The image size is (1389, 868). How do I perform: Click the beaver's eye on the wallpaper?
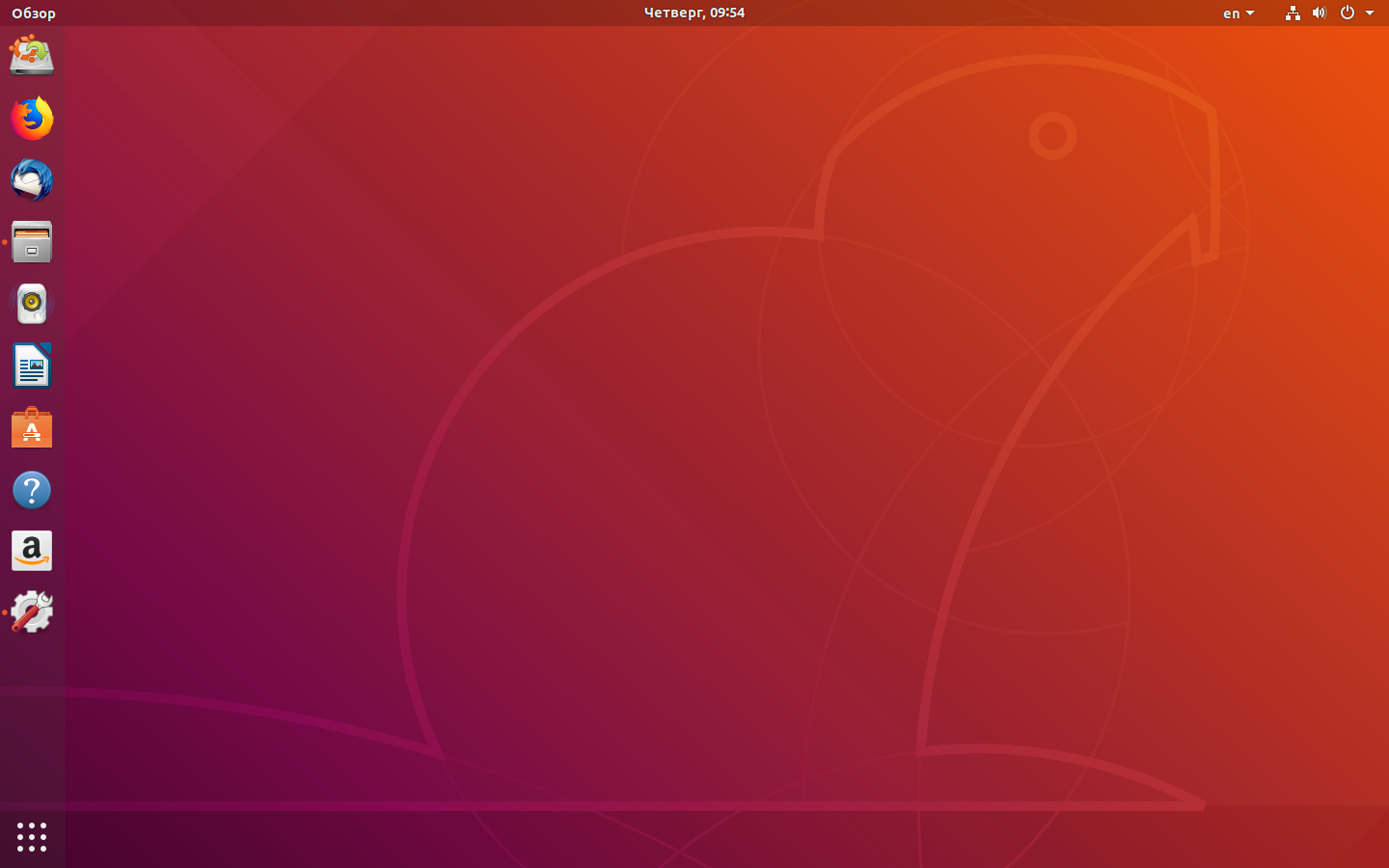(1052, 136)
